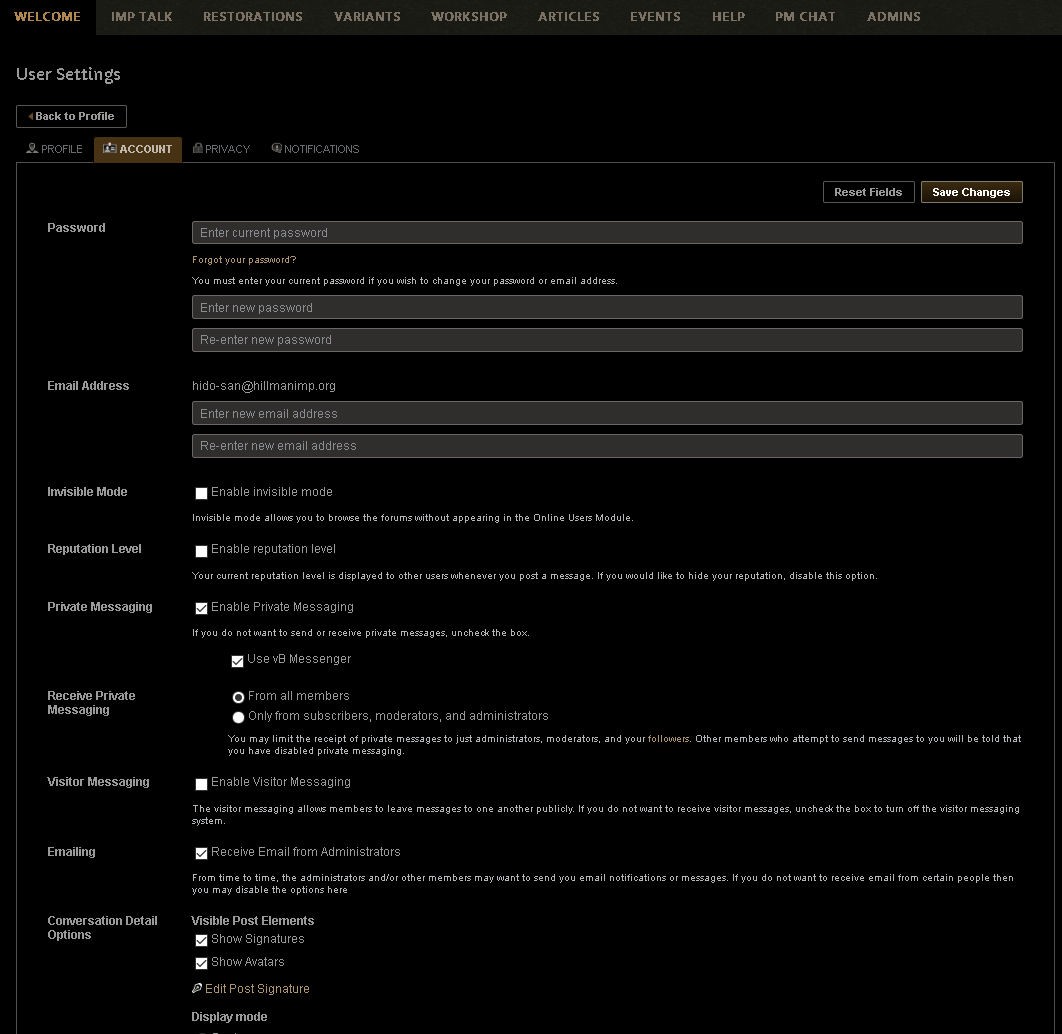1062x1034 pixels.
Task: Enable Visitor Messaging checkbox
Action: [201, 783]
